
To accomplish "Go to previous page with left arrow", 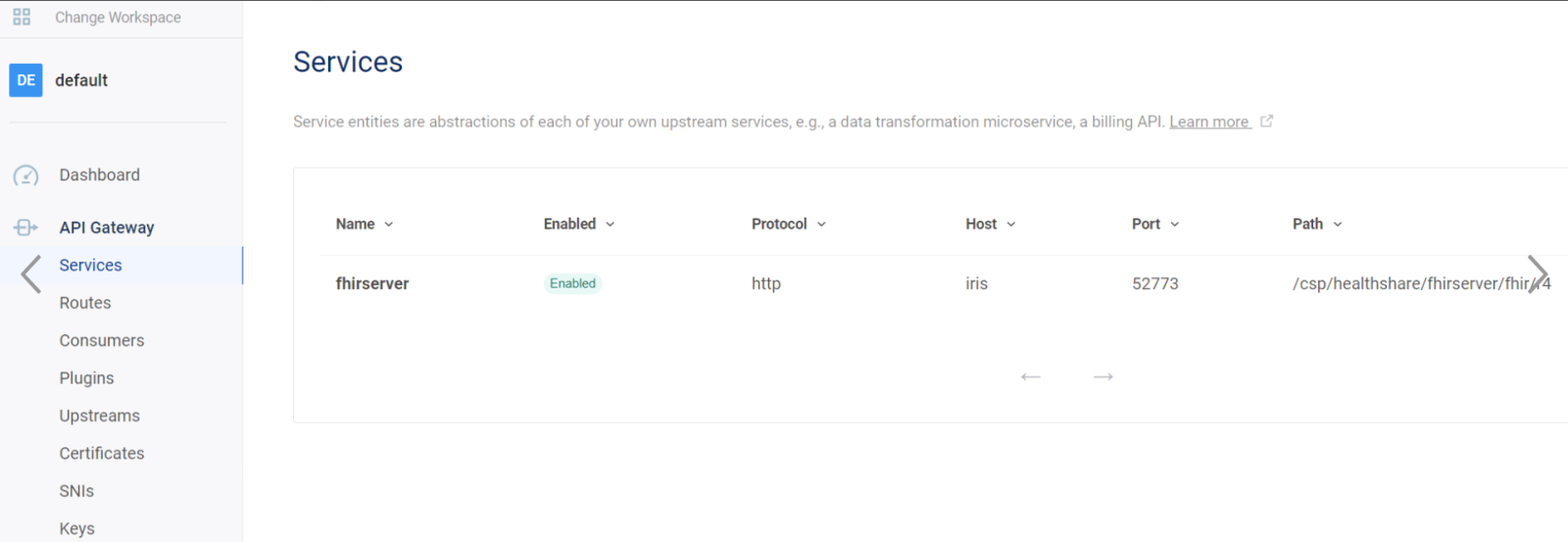I will [1030, 376].
